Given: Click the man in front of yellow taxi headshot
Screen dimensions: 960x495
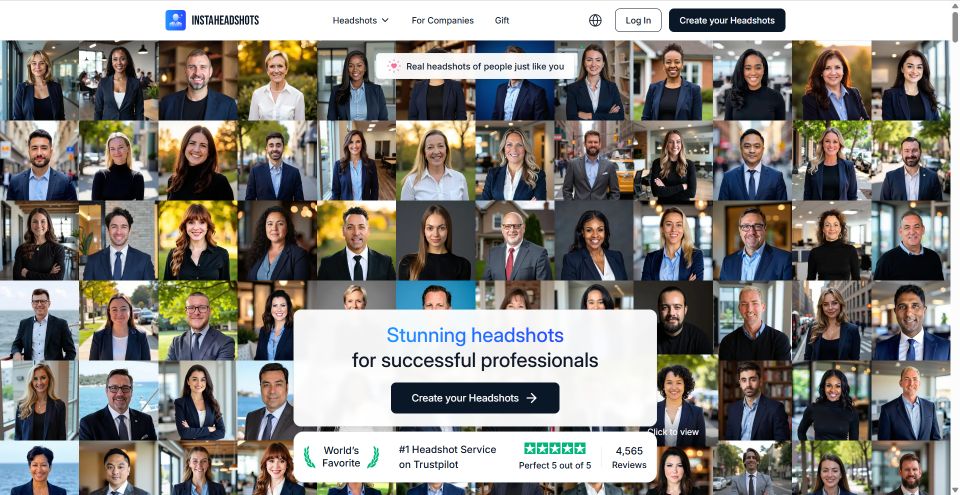Looking at the screenshot, I should 594,161.
